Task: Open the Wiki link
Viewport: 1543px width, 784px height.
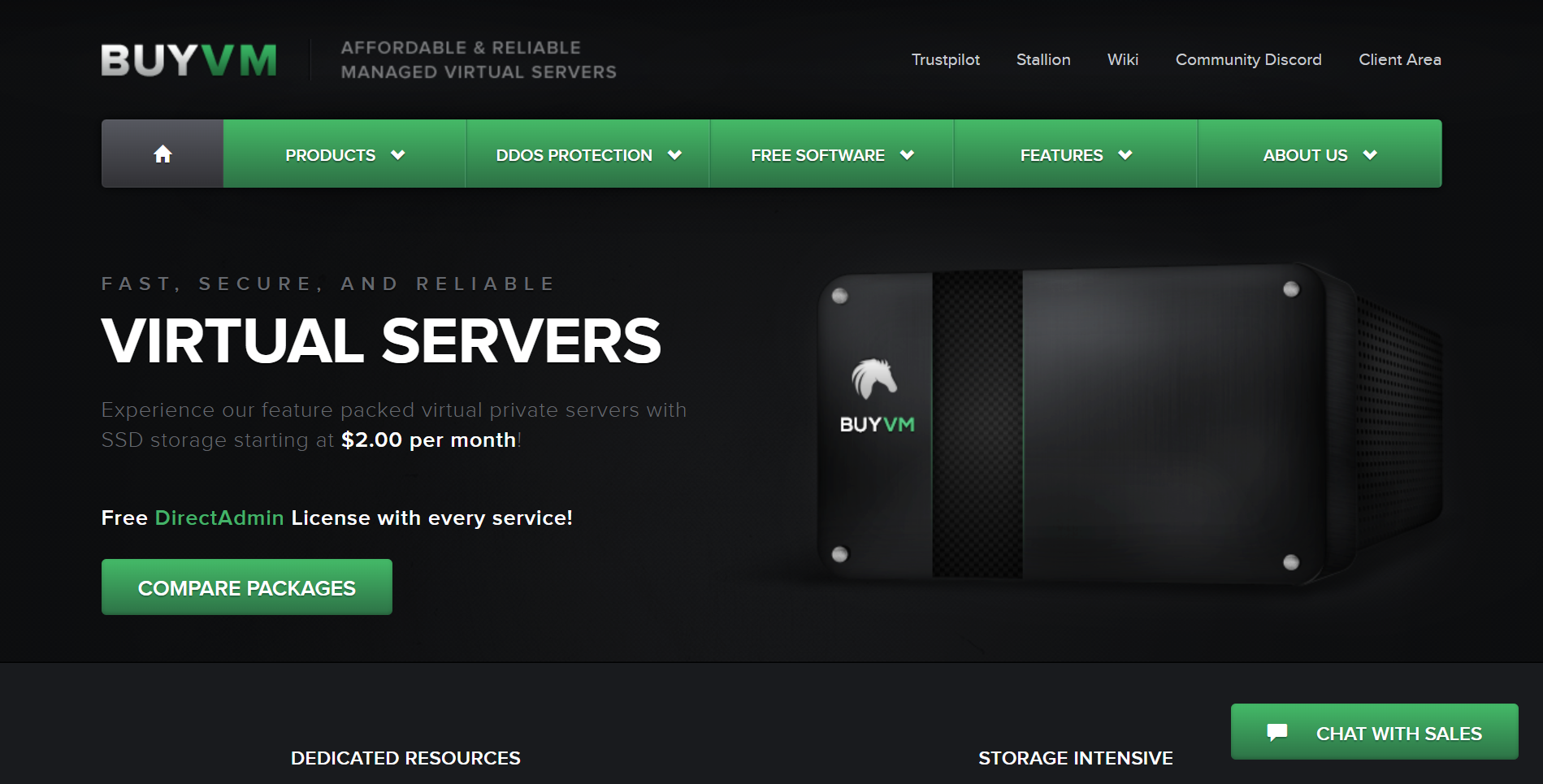Action: [x=1123, y=59]
